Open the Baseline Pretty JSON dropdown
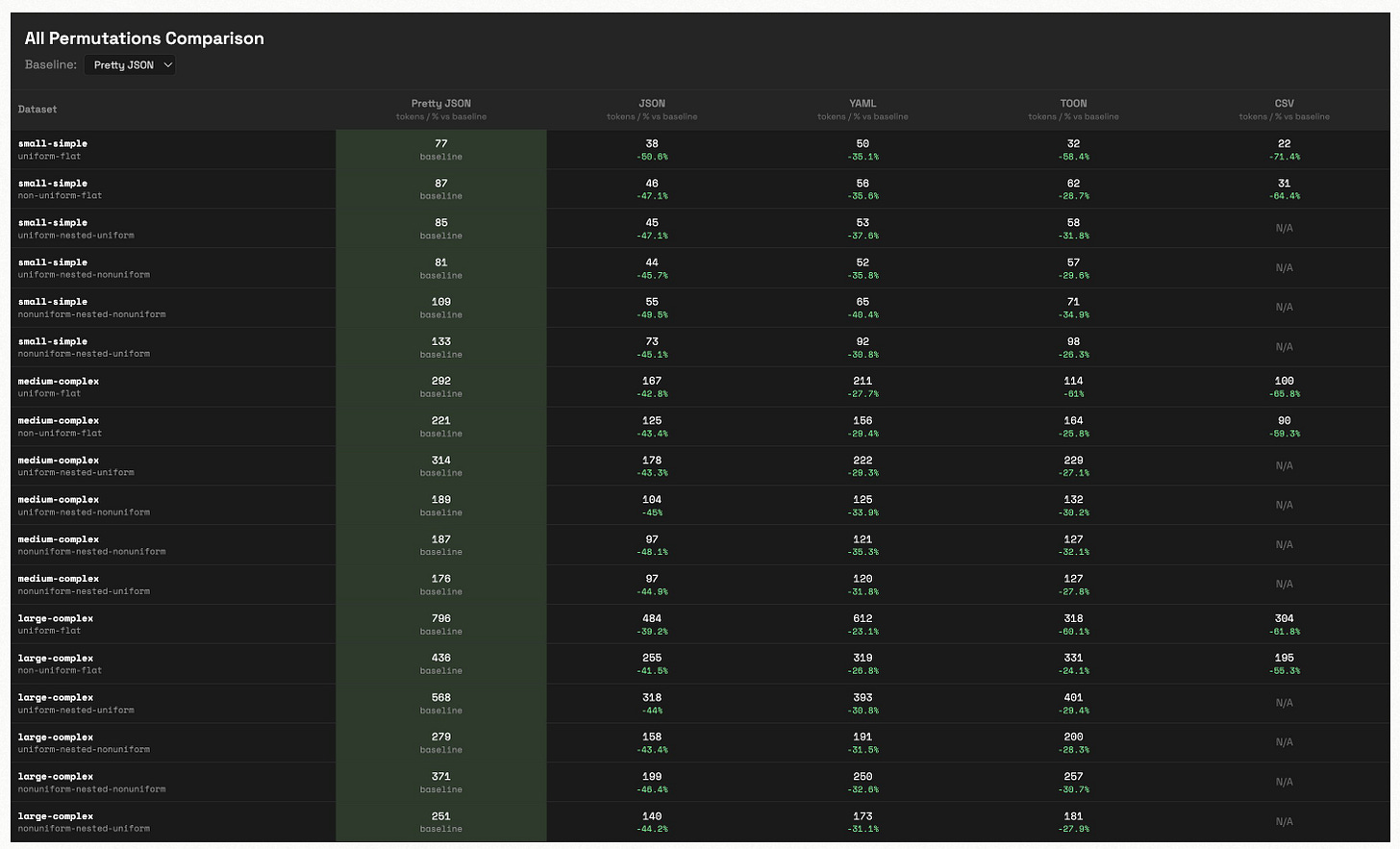1400x849 pixels. pyautogui.click(x=130, y=64)
